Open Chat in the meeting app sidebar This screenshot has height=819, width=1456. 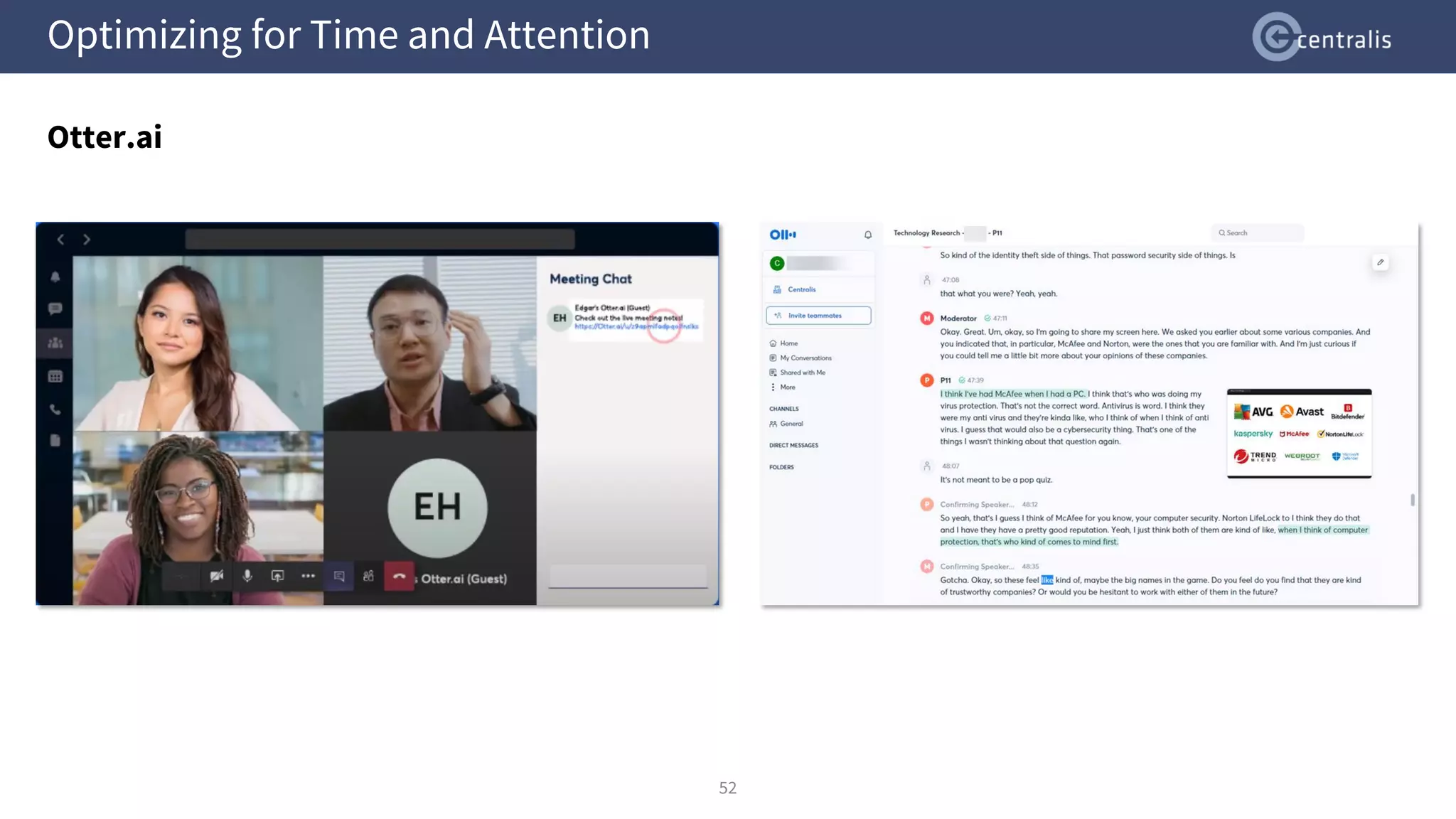tap(55, 309)
